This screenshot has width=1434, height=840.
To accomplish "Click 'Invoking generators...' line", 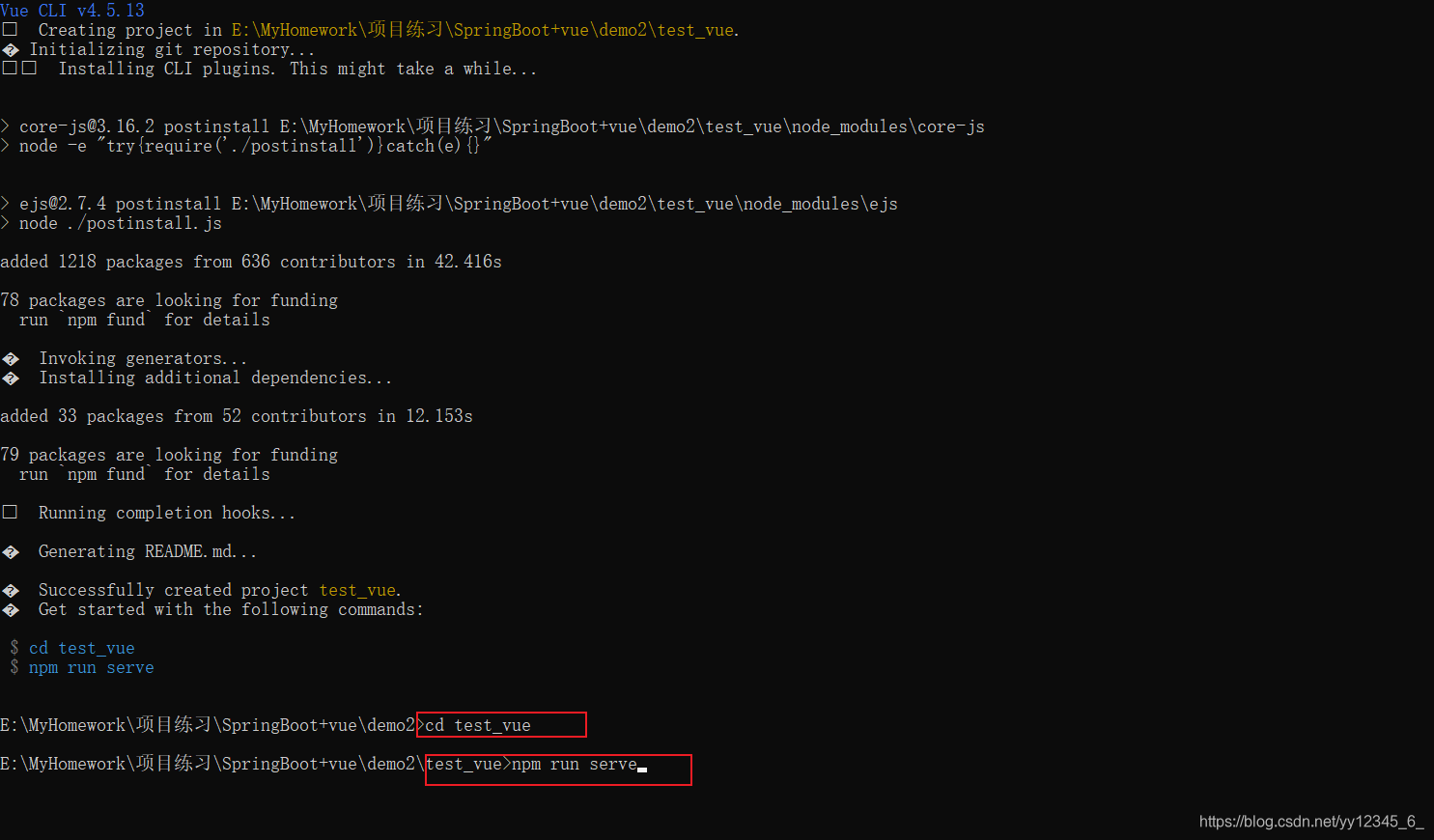I will [x=125, y=358].
